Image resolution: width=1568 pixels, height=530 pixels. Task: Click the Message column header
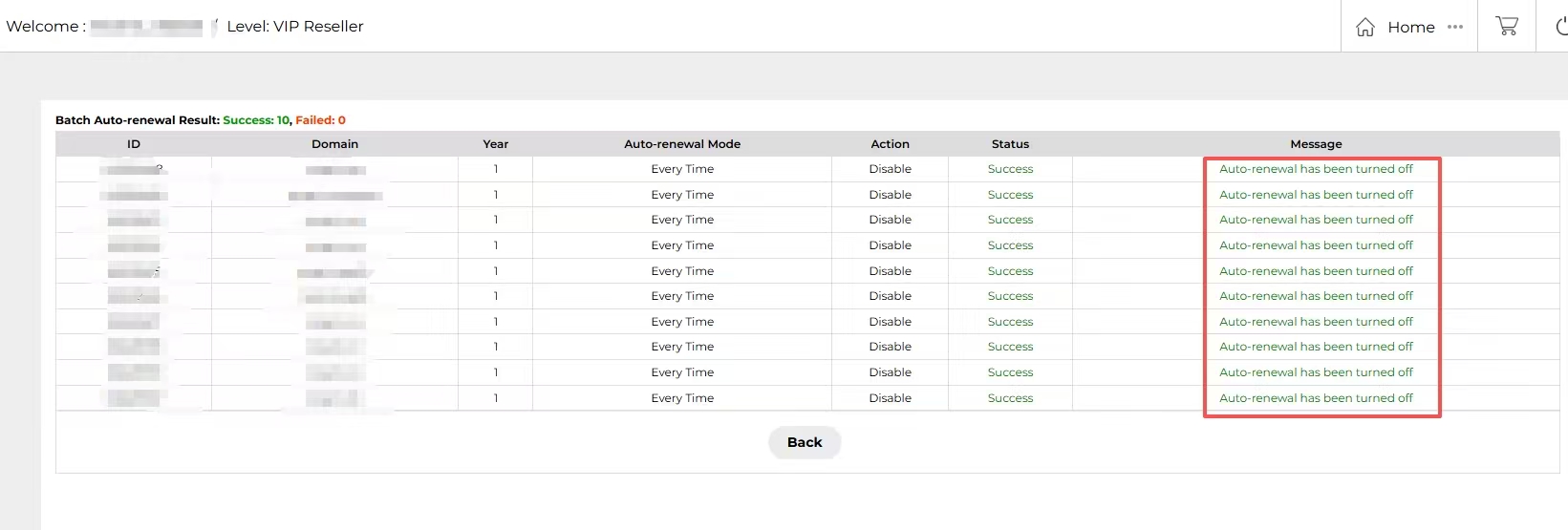pos(1316,144)
